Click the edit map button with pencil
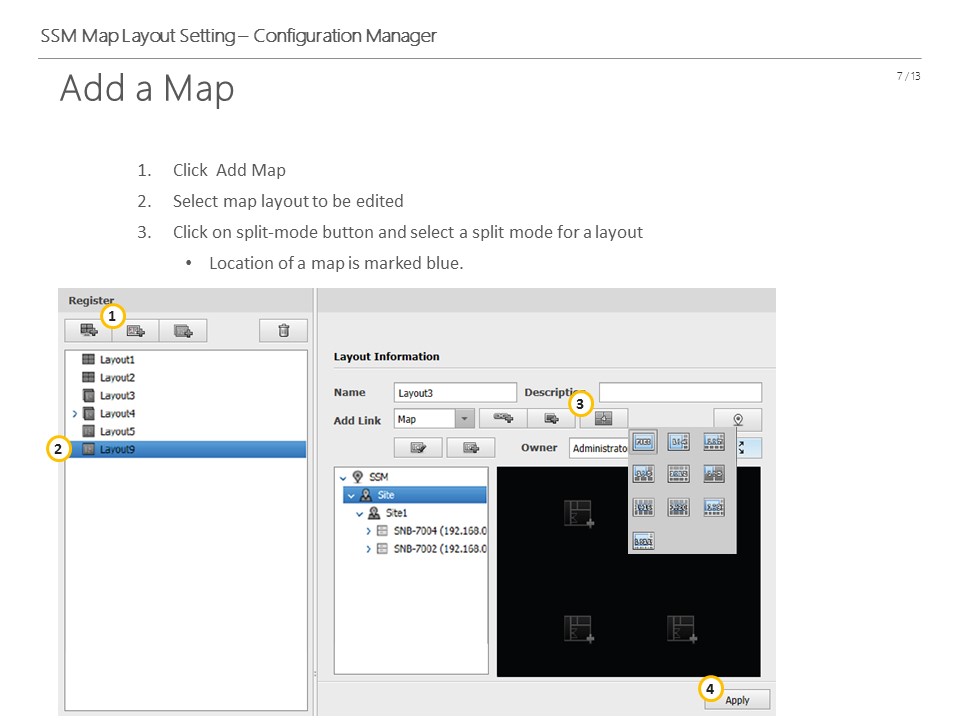 coord(418,448)
